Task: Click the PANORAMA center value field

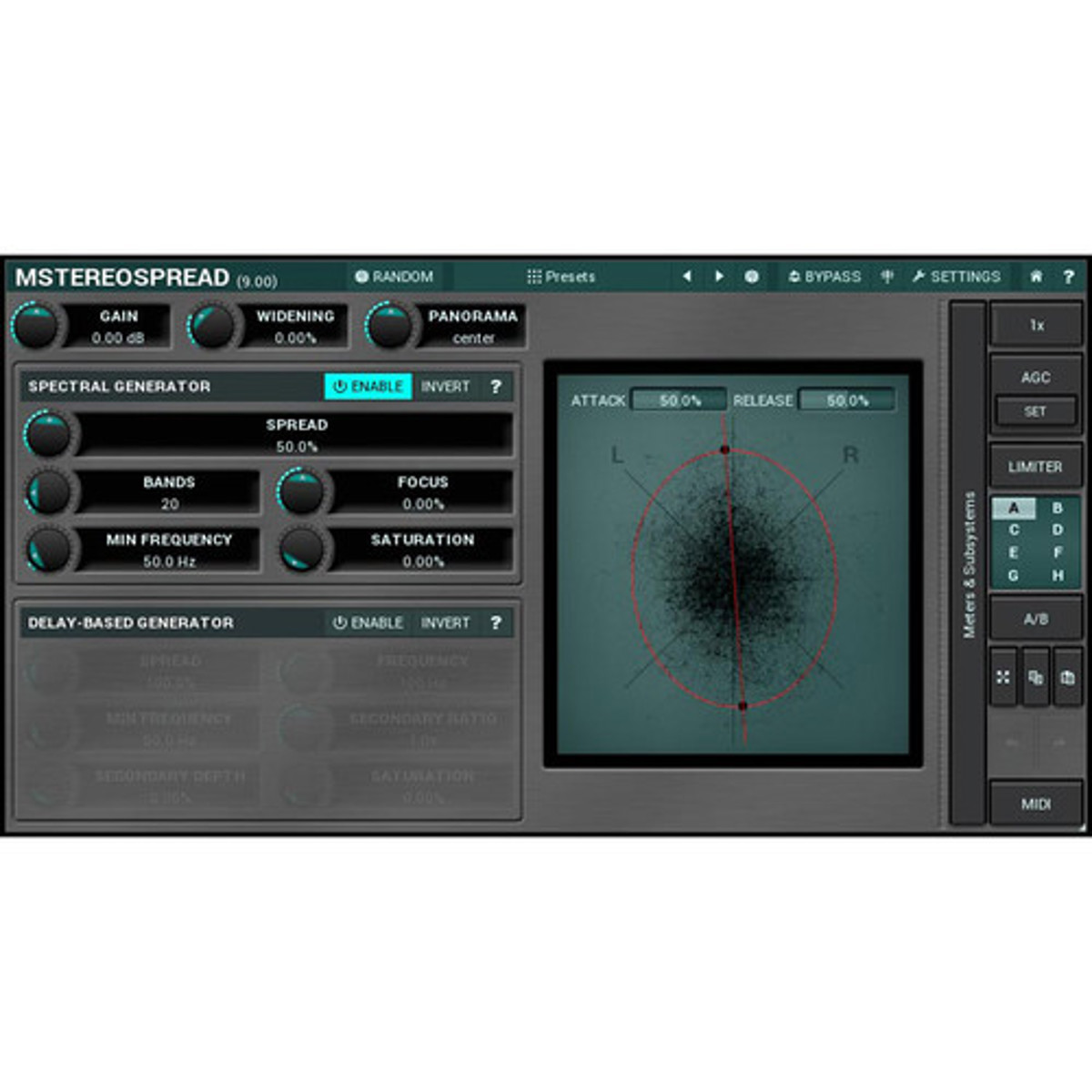Action: pyautogui.click(x=473, y=339)
